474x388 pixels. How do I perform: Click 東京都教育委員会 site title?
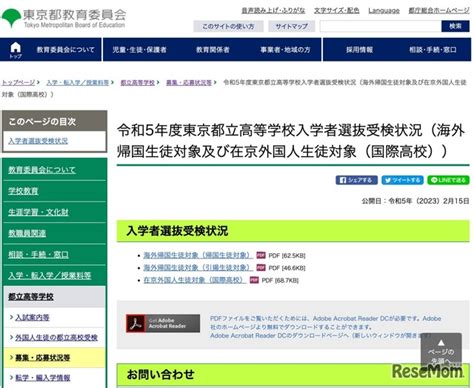click(75, 15)
